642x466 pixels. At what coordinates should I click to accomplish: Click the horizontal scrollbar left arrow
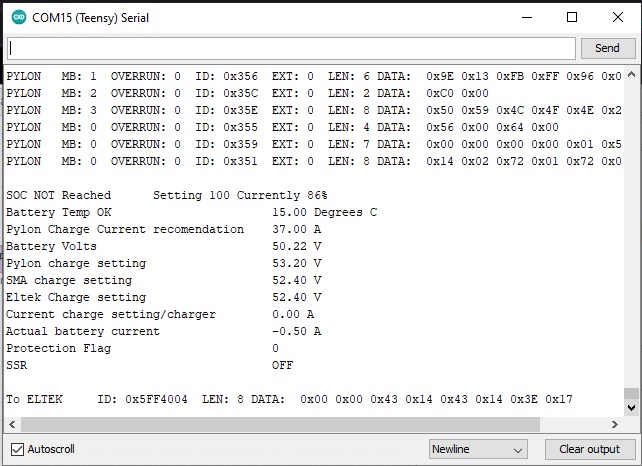(x=12, y=424)
